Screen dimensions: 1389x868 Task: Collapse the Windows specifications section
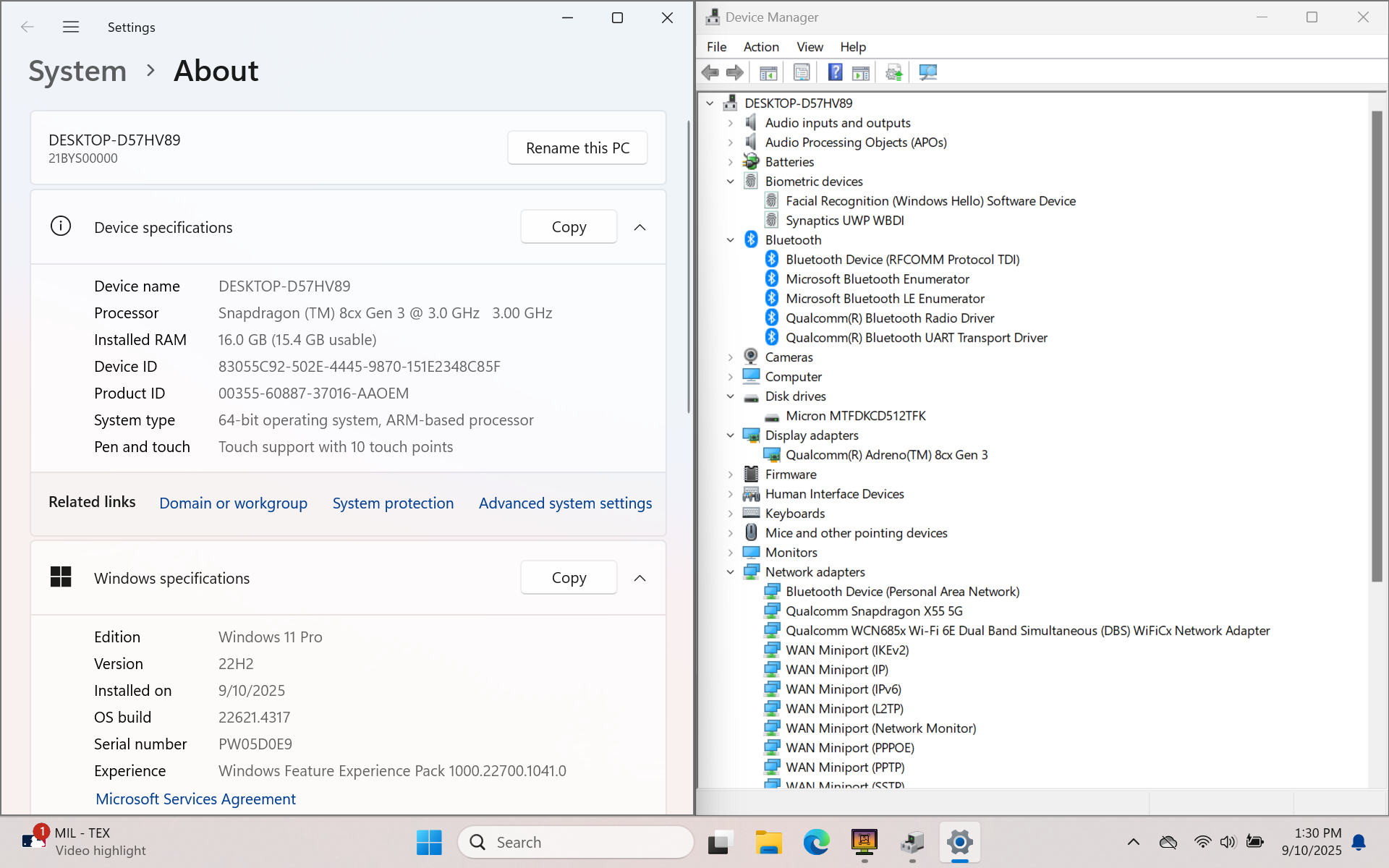640,578
